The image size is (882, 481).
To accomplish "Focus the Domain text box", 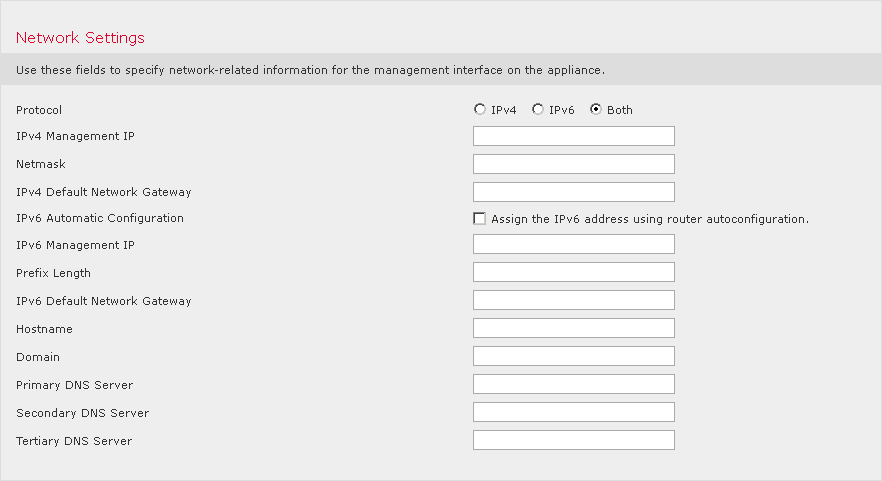I will tap(573, 356).
